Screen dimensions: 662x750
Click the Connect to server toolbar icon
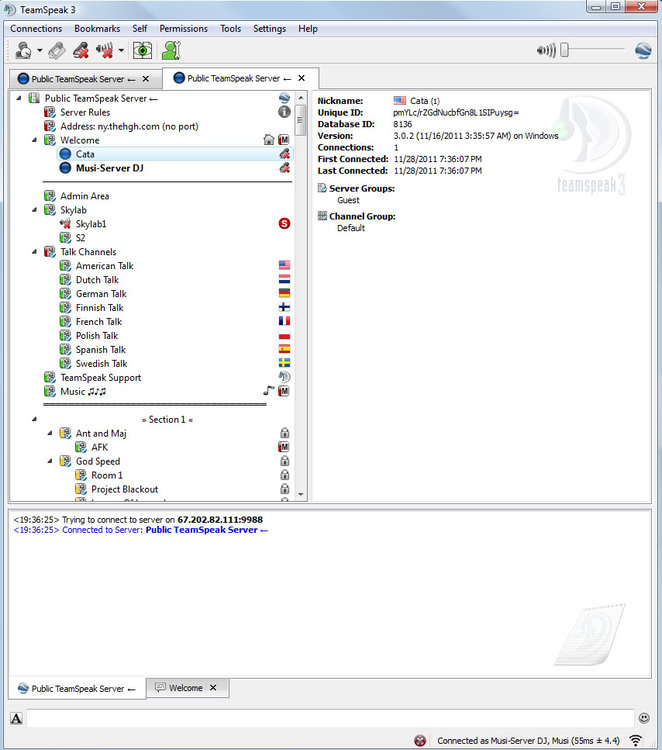point(23,50)
